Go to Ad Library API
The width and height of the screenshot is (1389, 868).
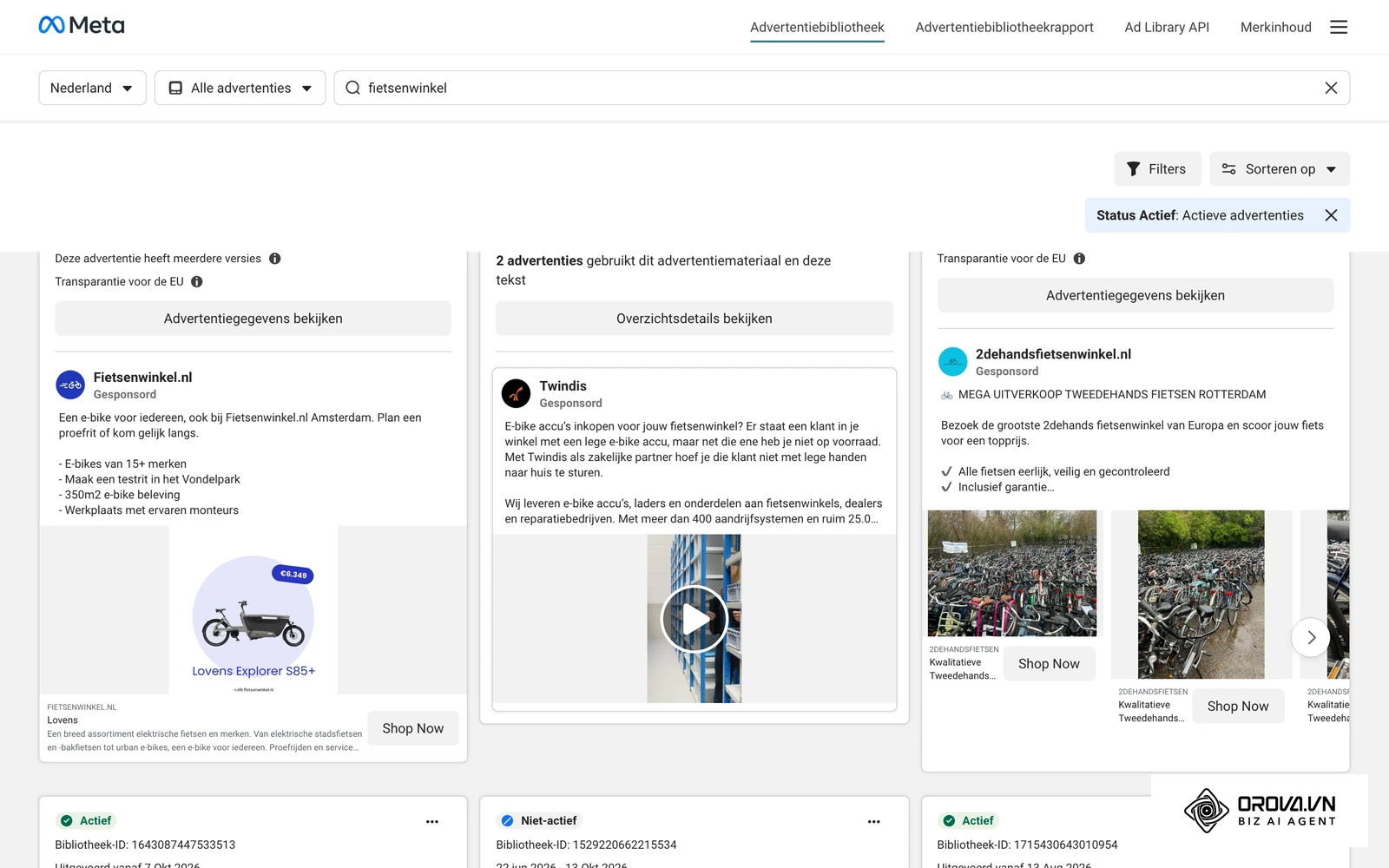click(1167, 27)
